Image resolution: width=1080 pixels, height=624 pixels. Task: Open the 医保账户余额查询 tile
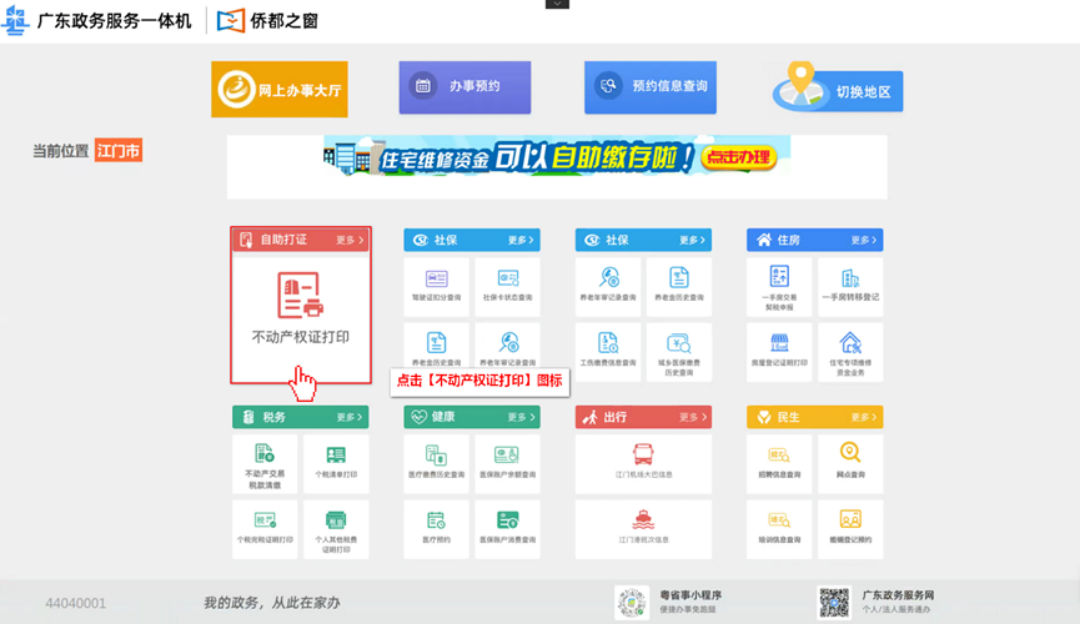coord(507,461)
